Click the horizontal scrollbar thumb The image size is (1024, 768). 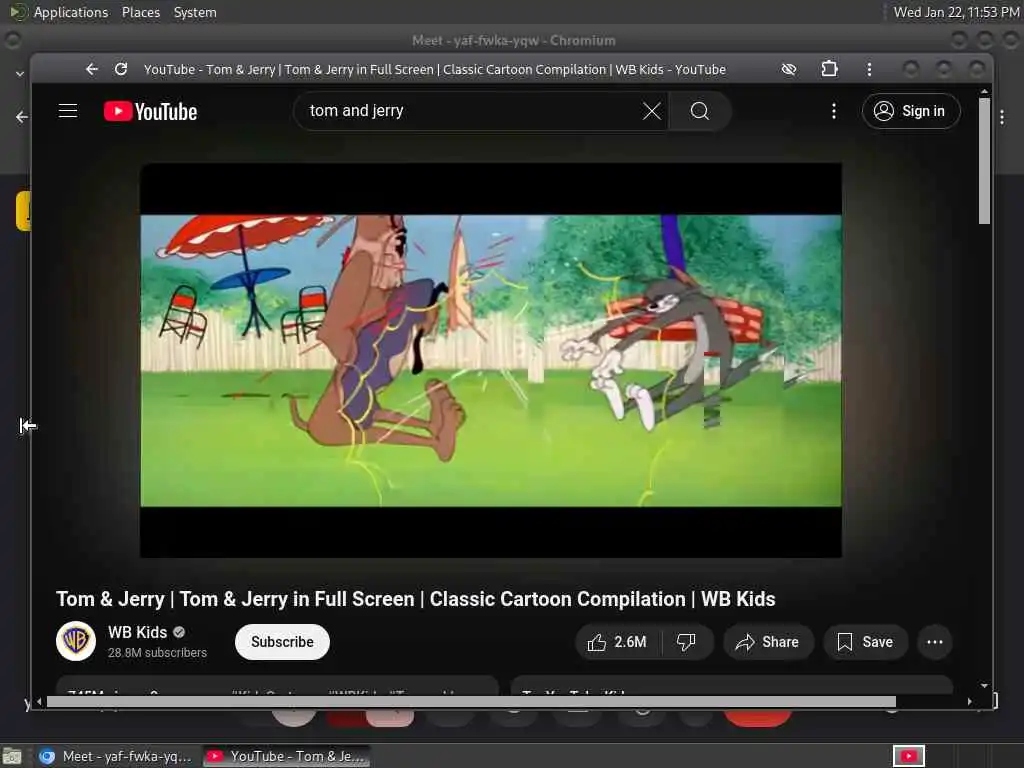click(x=471, y=701)
